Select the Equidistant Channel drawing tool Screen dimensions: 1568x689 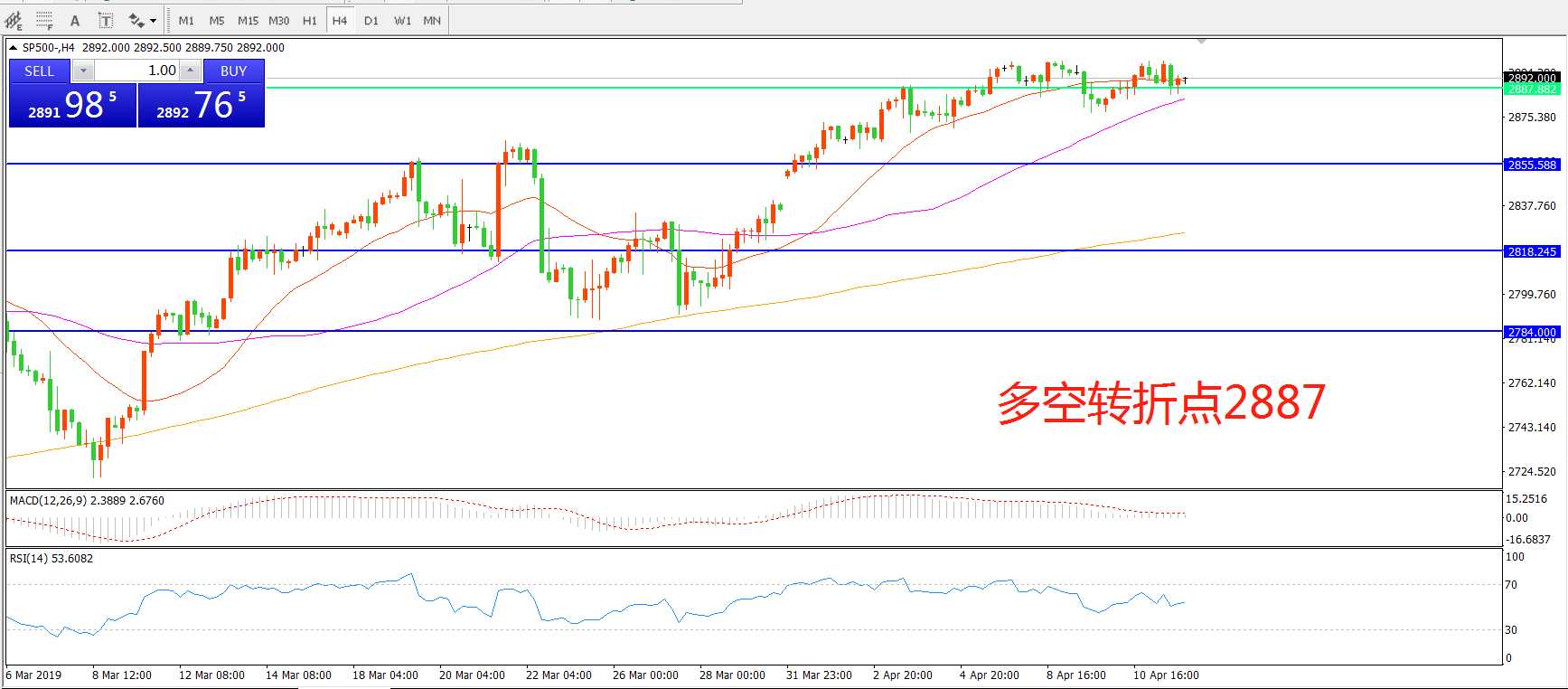pos(14,20)
